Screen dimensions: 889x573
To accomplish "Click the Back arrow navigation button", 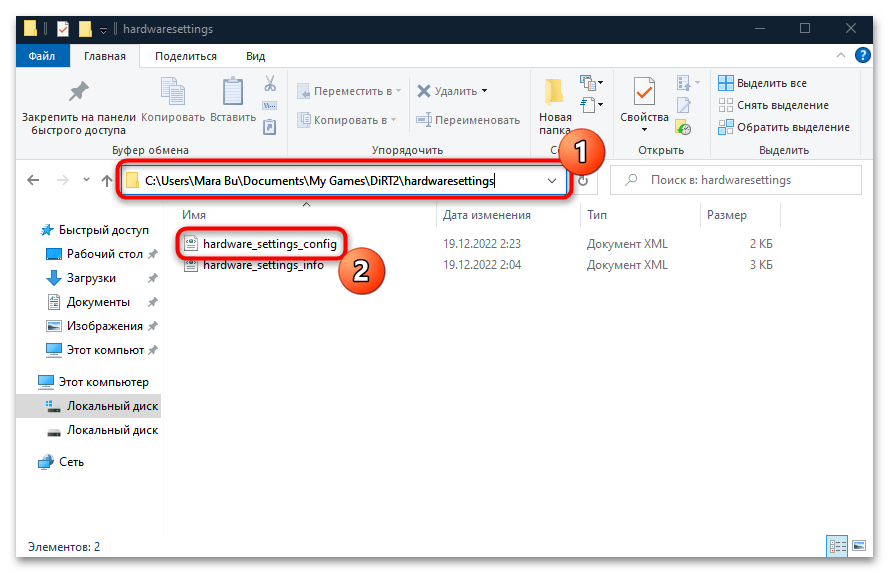I will tap(33, 181).
